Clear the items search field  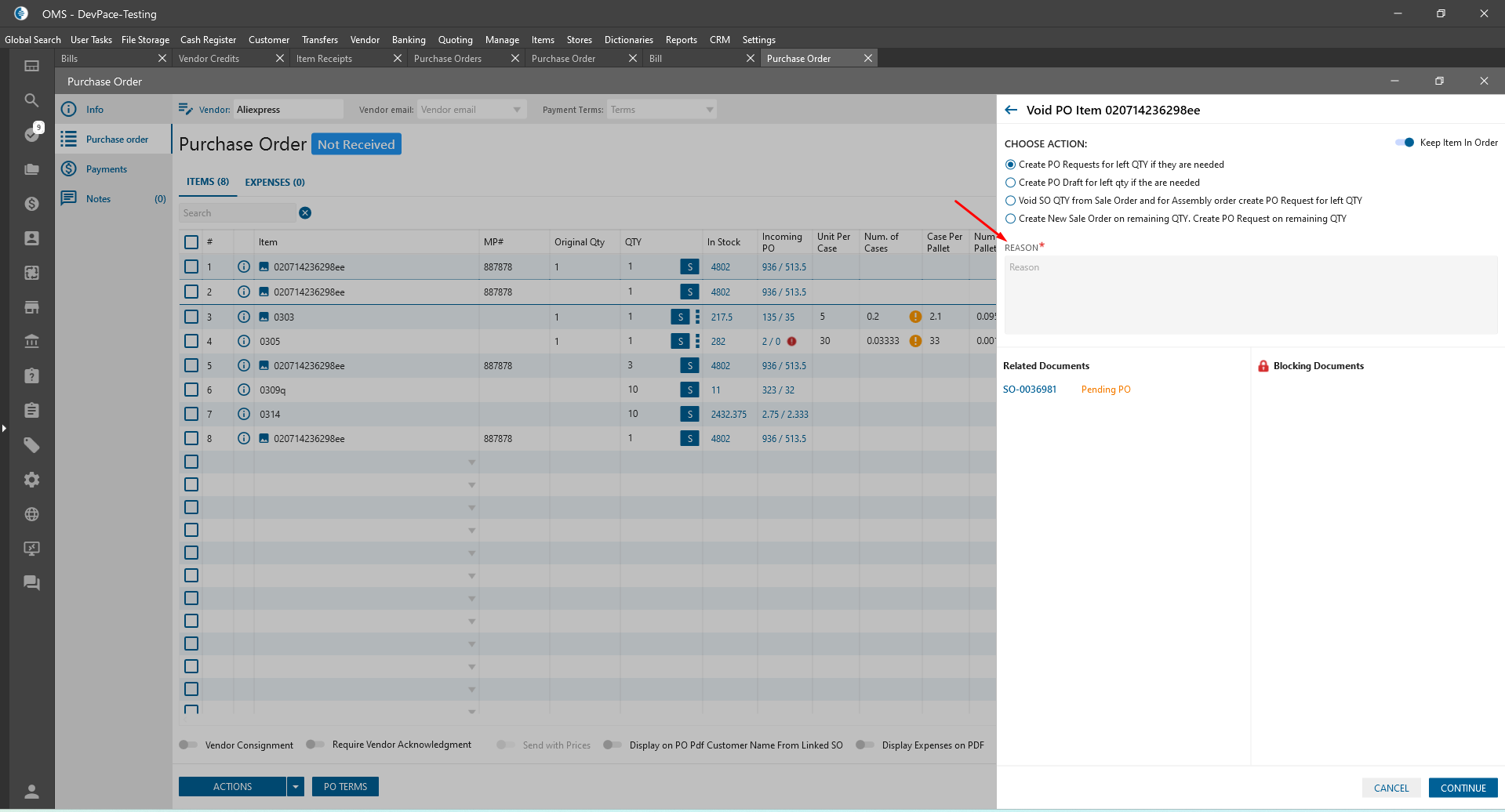(x=305, y=213)
